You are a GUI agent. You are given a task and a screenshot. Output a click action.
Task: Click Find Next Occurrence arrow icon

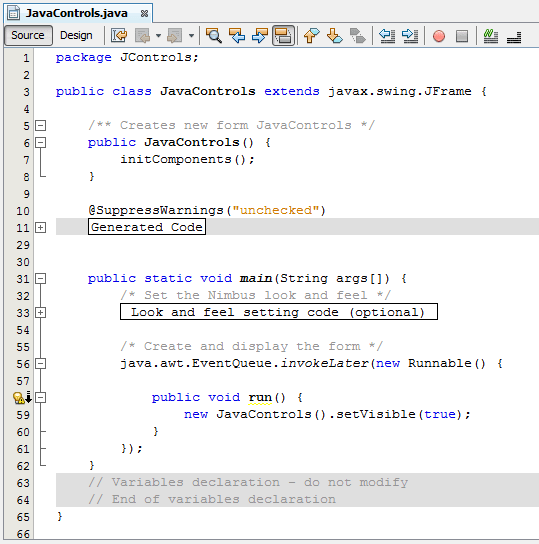pyautogui.click(x=260, y=35)
